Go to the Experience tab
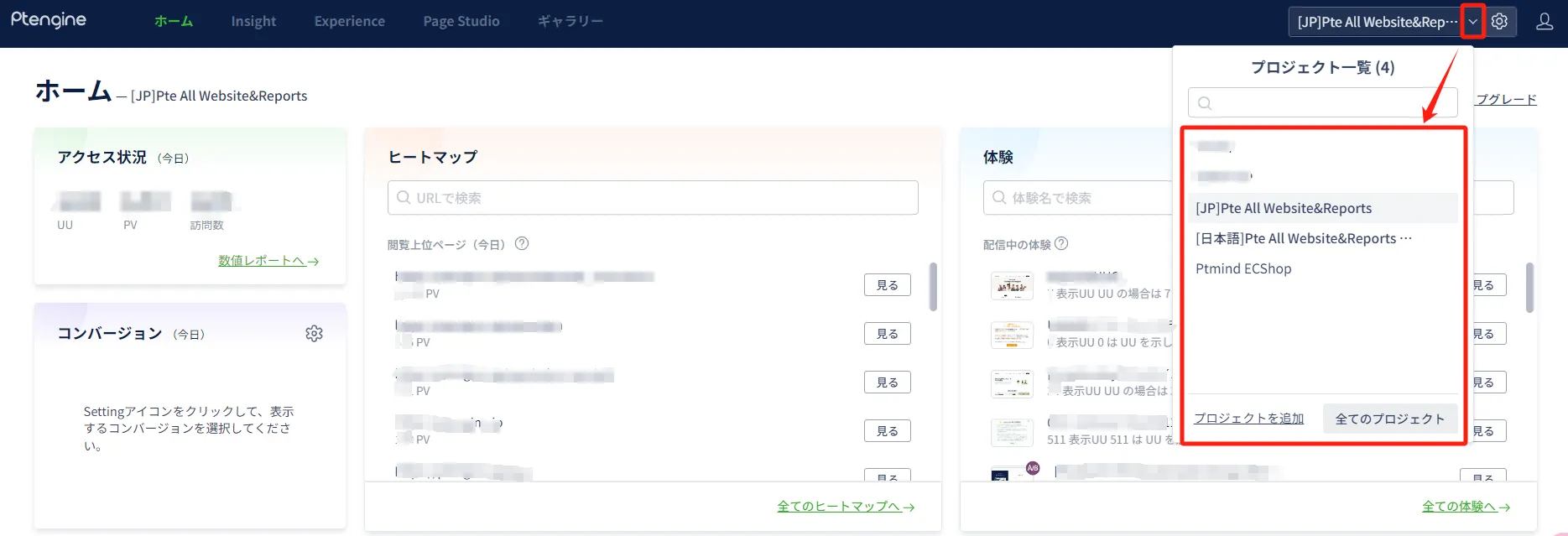Screen dimensions: 1568x536 349,21
